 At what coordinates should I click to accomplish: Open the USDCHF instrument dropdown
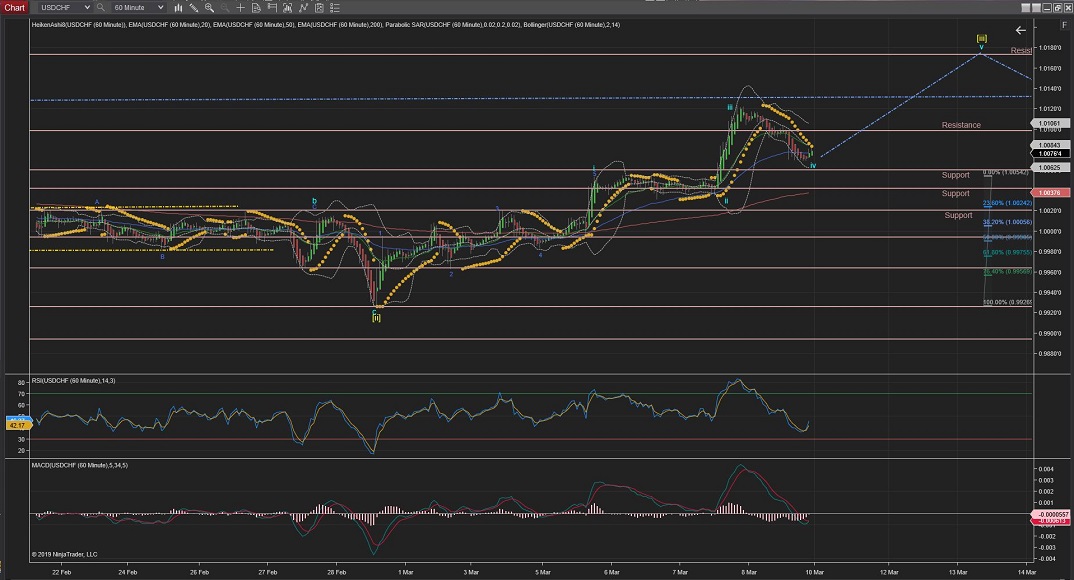coord(64,8)
